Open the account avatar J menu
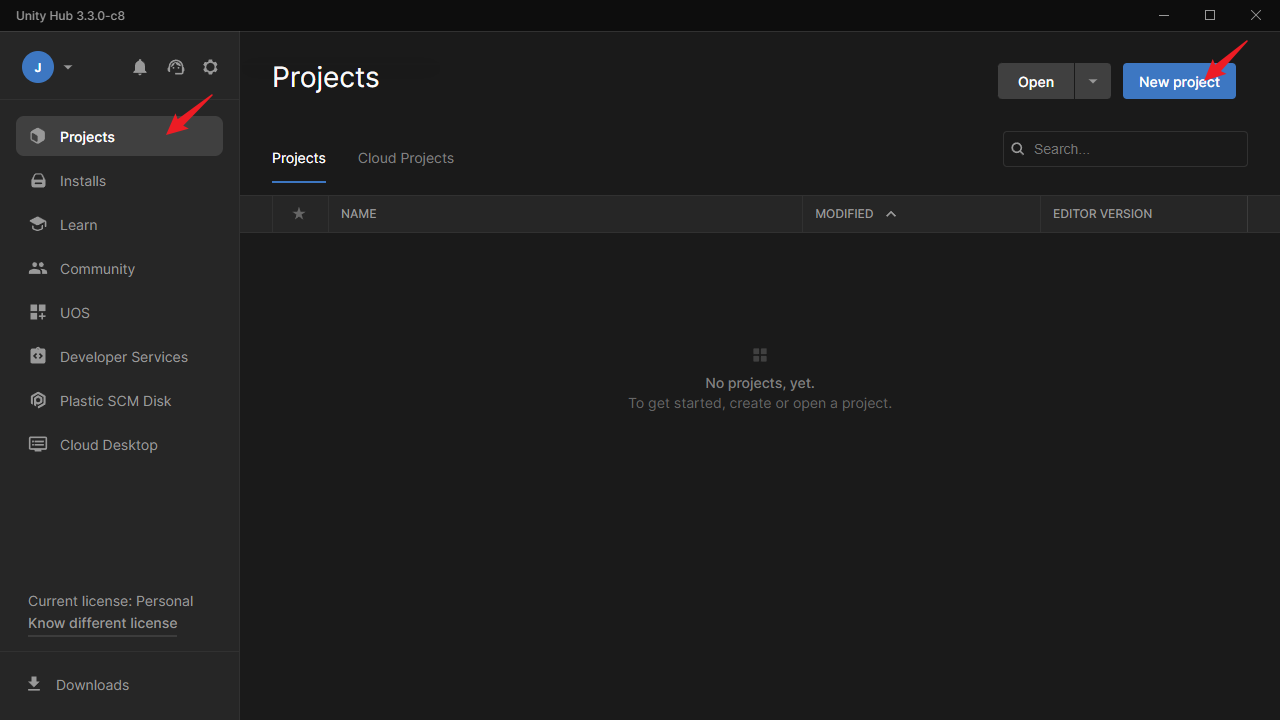 [38, 67]
